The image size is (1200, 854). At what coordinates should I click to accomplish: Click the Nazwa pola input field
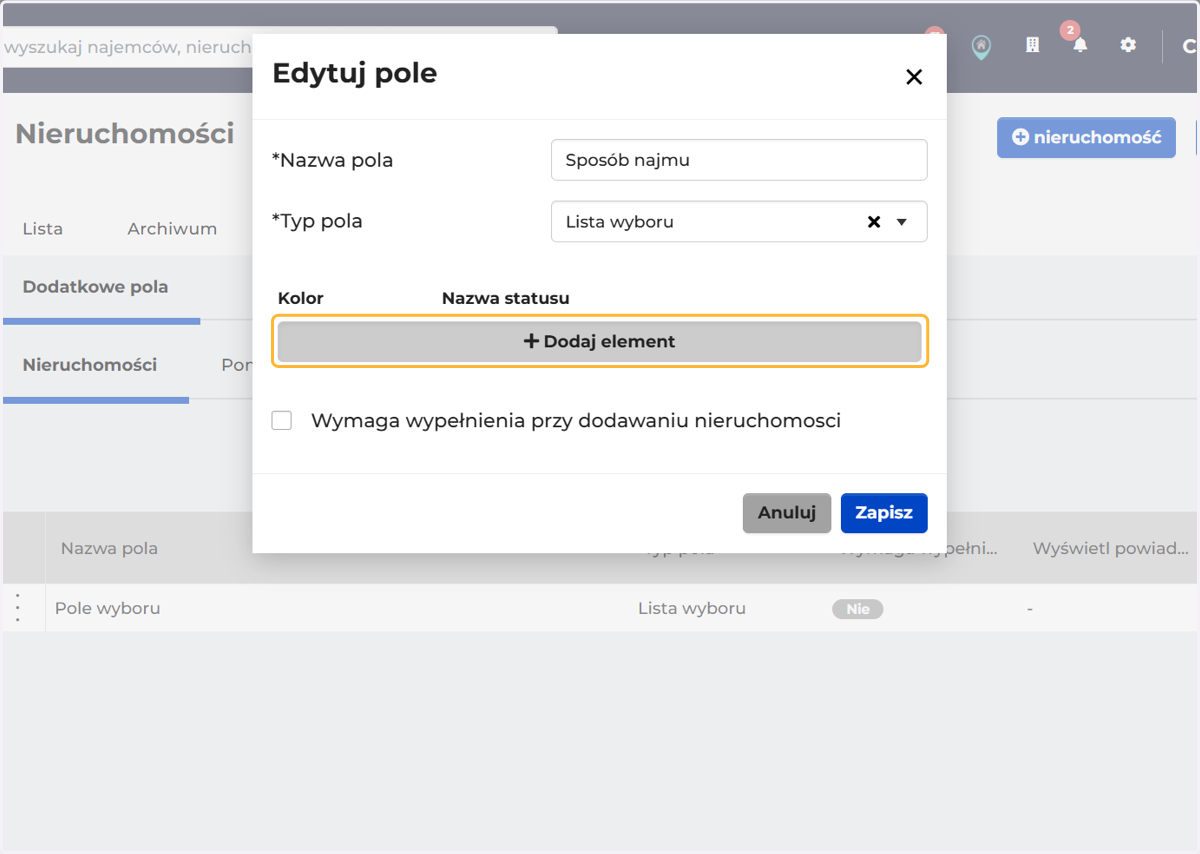739,160
